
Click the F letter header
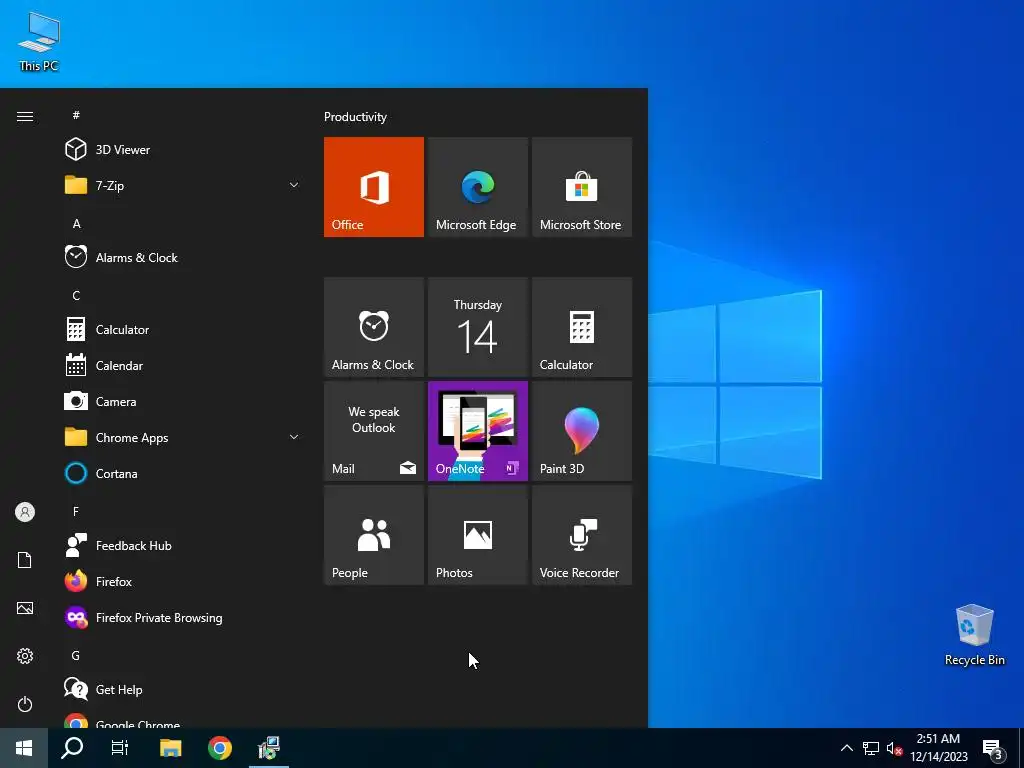[76, 511]
